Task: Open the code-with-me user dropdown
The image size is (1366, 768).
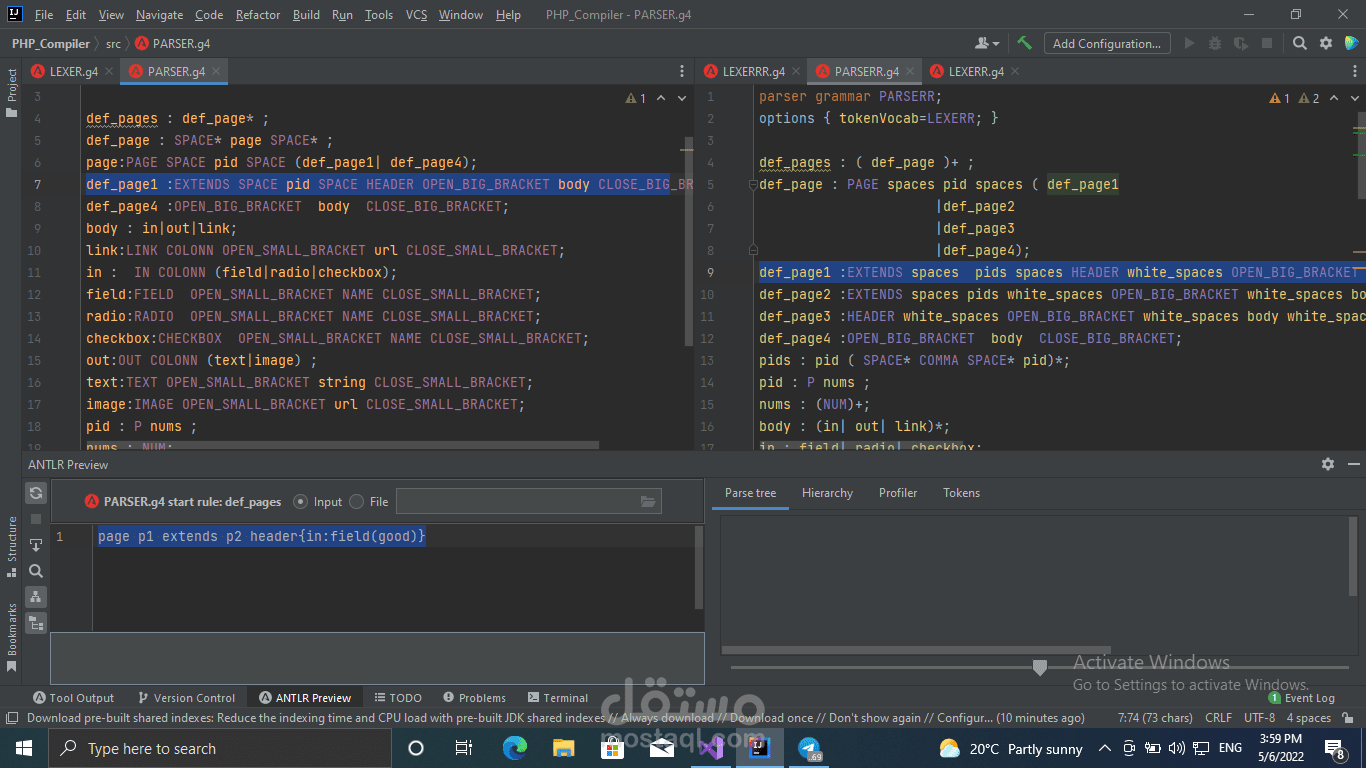Action: pyautogui.click(x=987, y=43)
